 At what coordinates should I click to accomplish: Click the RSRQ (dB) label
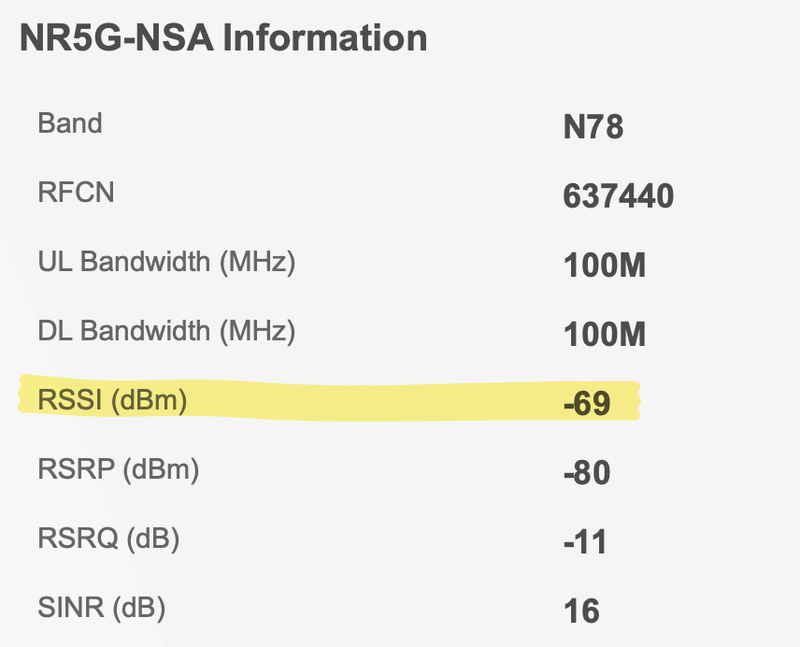click(x=108, y=538)
